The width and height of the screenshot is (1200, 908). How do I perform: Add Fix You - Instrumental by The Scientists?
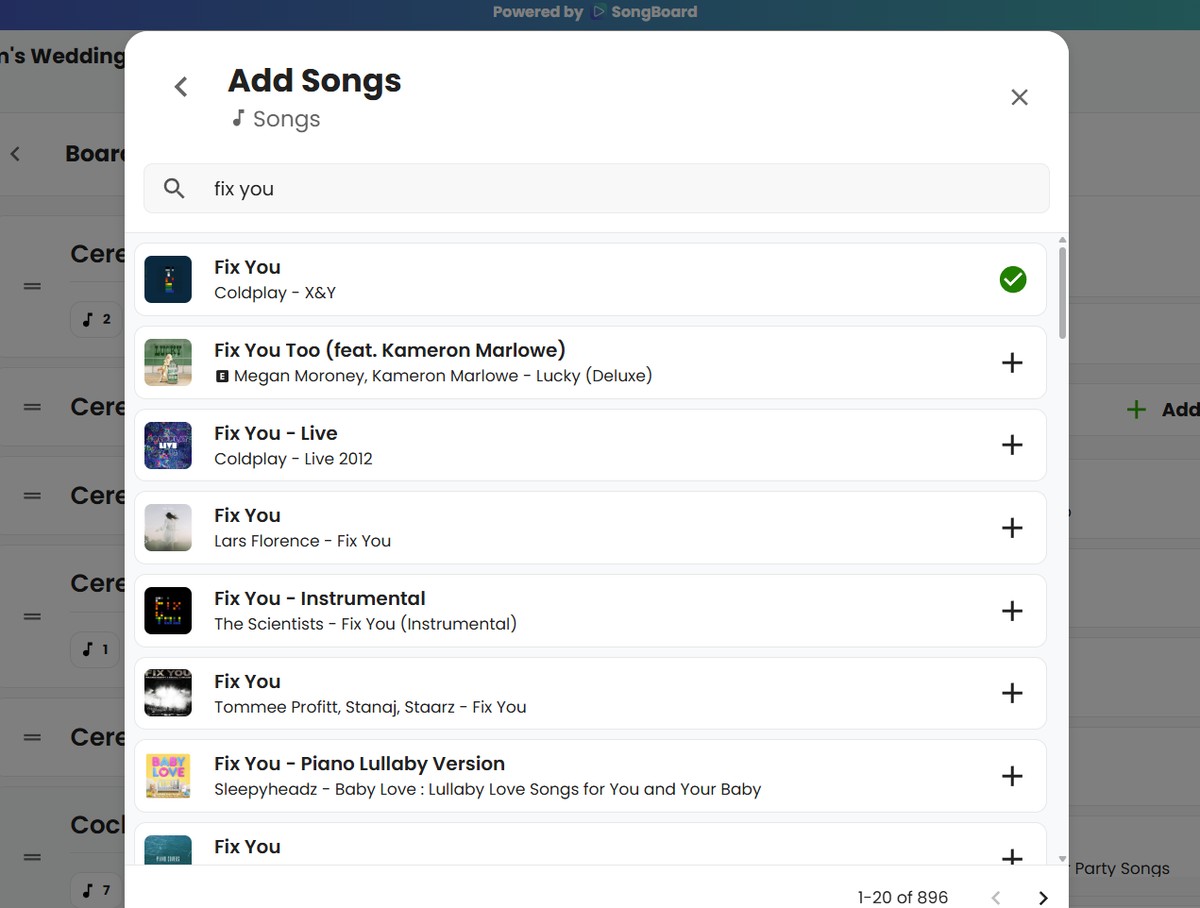(x=1012, y=610)
